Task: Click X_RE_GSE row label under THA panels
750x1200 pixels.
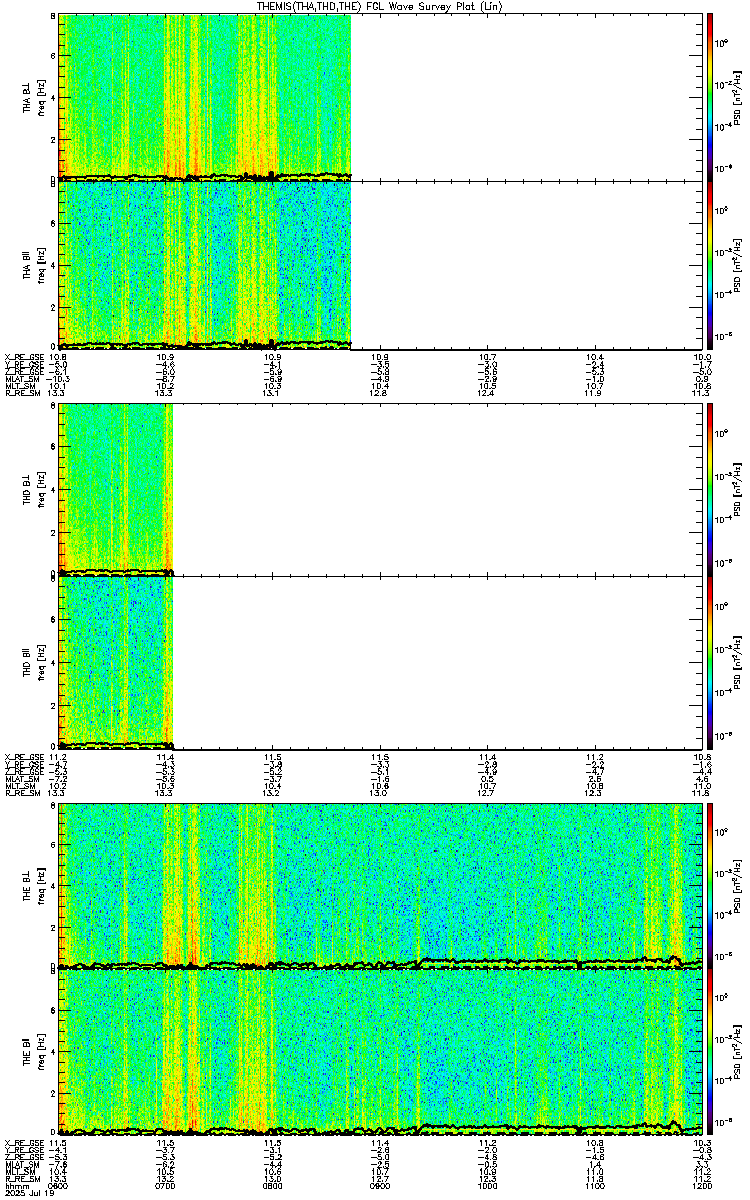Action: [24, 357]
